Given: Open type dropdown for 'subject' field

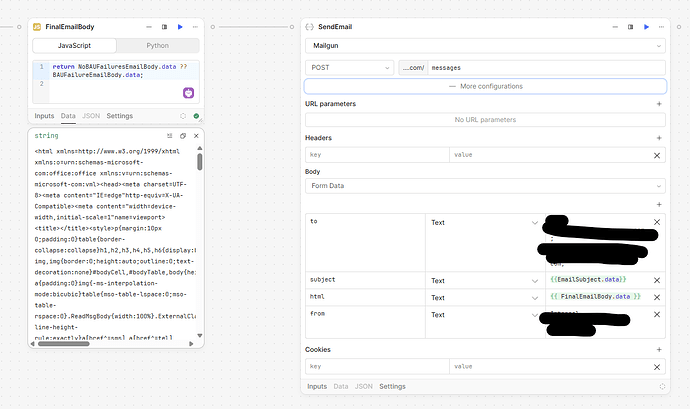Looking at the screenshot, I should pyautogui.click(x=485, y=281).
